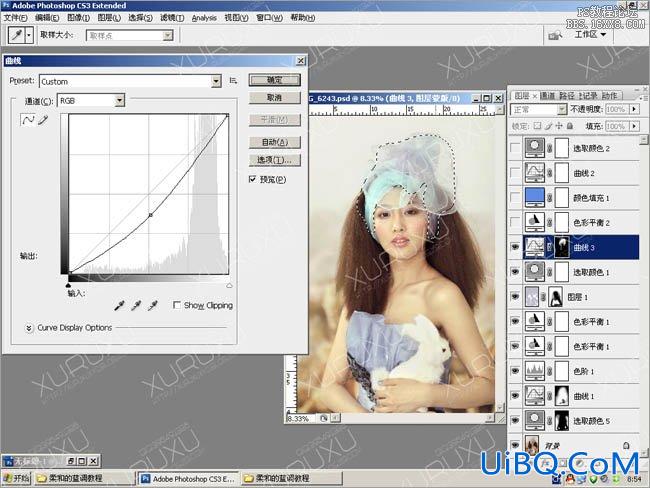Open the 不透明度 opacity slider arrow
This screenshot has height=488, width=650.
pyautogui.click(x=634, y=109)
